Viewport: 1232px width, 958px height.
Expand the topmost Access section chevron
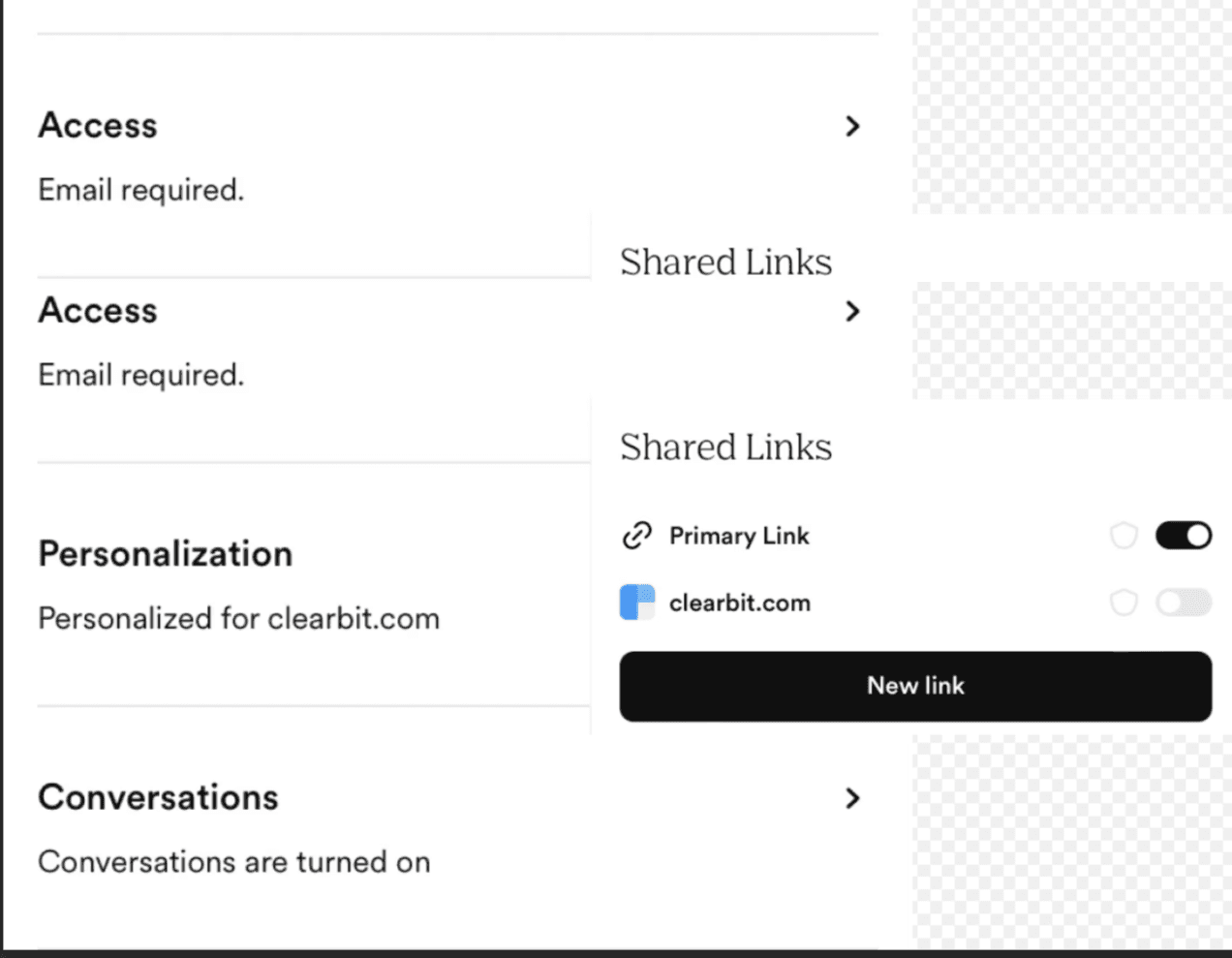point(852,126)
